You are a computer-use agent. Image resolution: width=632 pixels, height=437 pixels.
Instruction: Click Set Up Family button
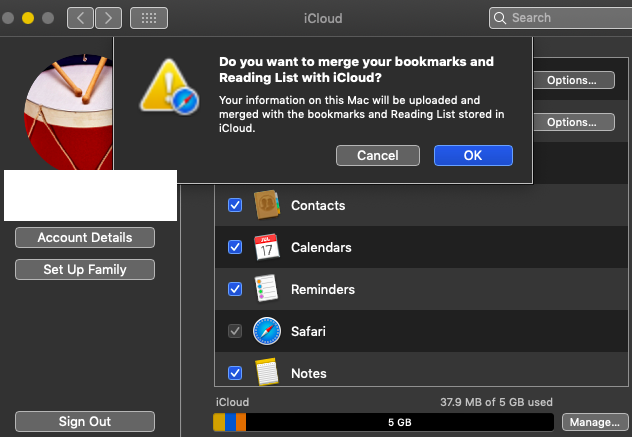pyautogui.click(x=85, y=269)
